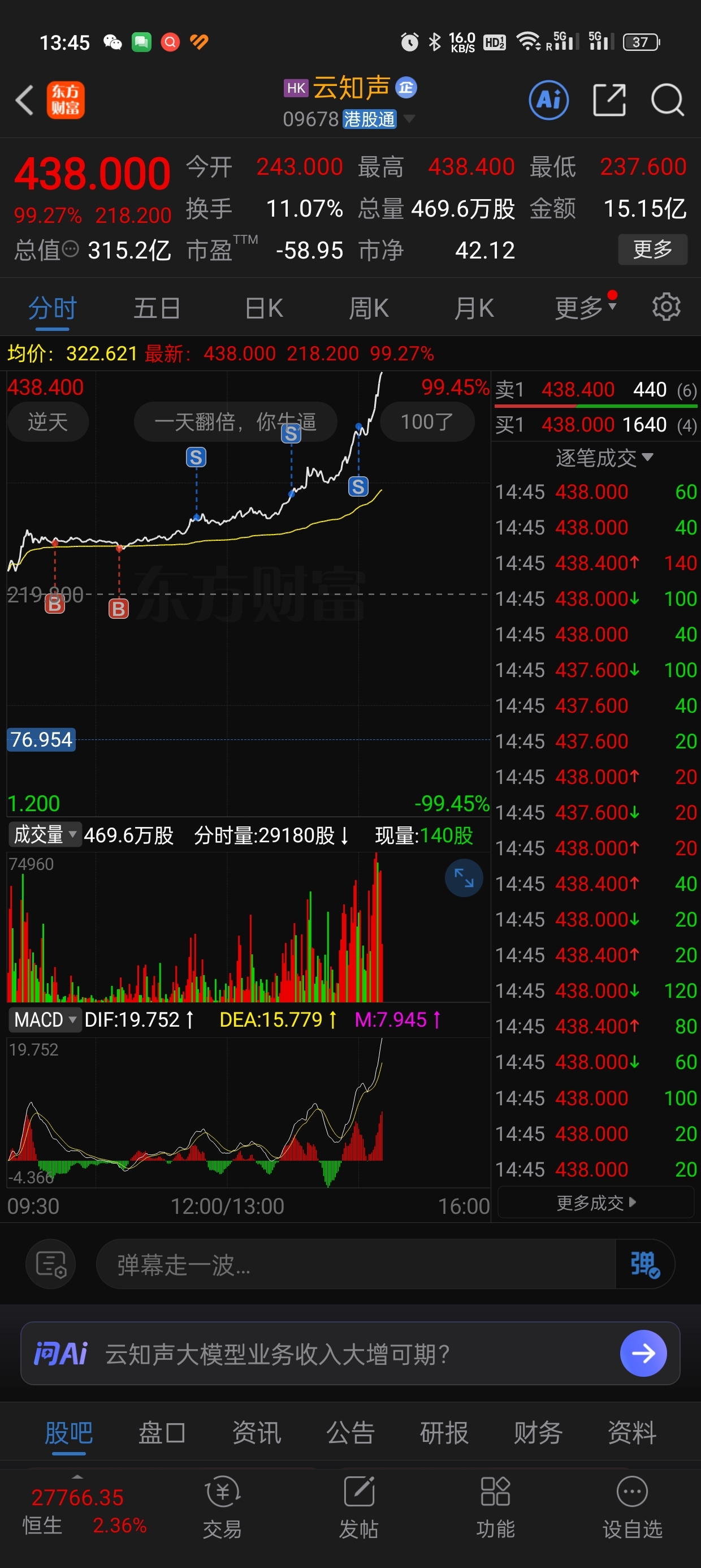The image size is (701, 1568).
Task: Open chart settings gear icon
Action: click(x=667, y=307)
